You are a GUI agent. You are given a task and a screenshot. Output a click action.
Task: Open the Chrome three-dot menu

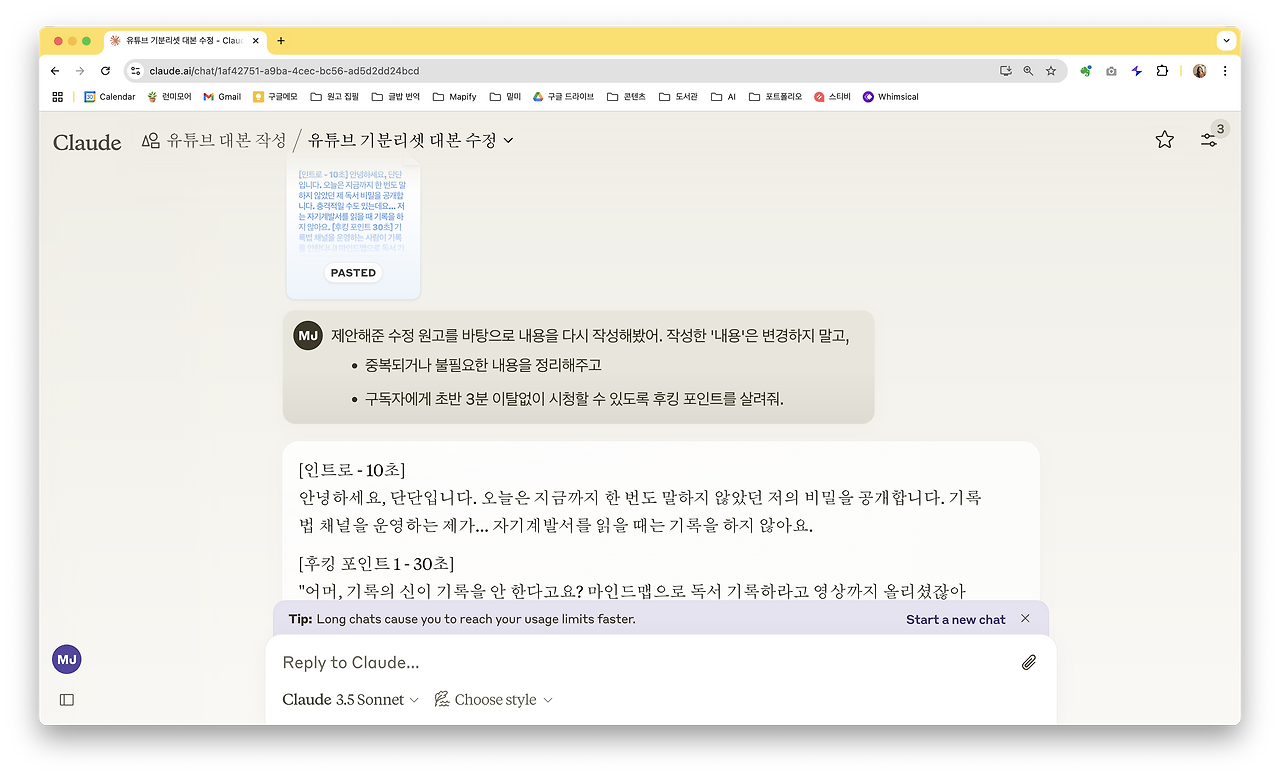tap(1224, 71)
